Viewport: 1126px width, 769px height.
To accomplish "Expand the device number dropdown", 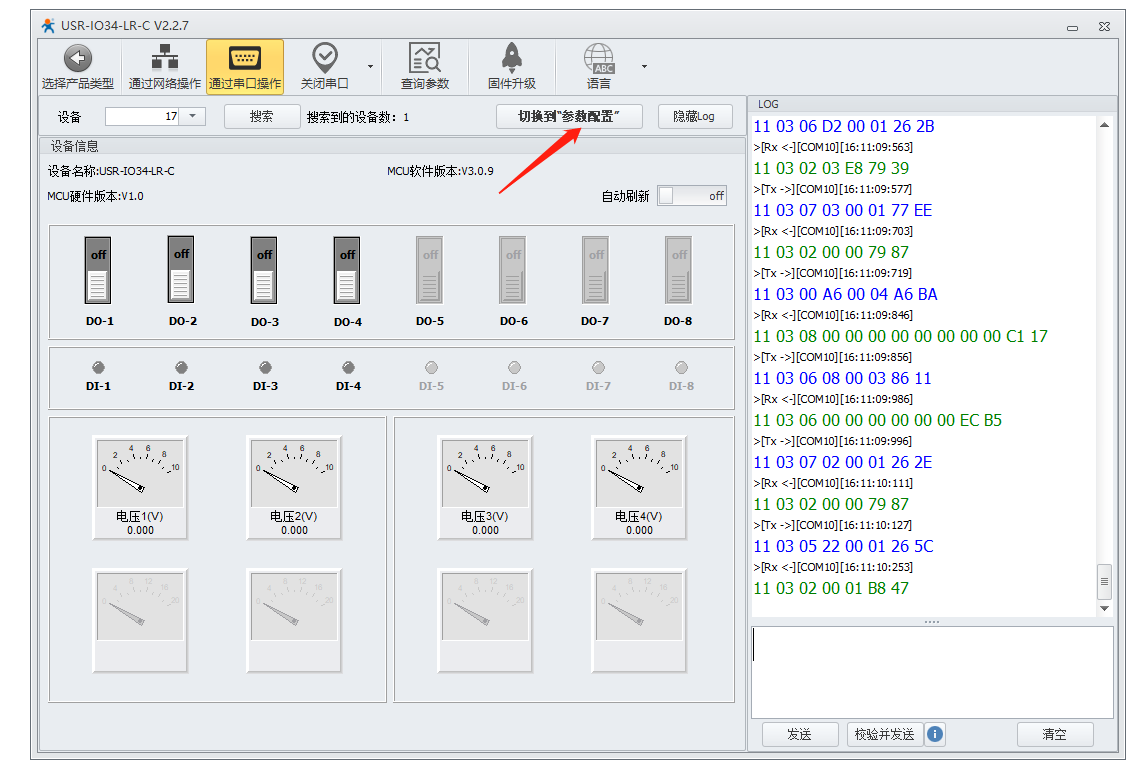I will [193, 116].
